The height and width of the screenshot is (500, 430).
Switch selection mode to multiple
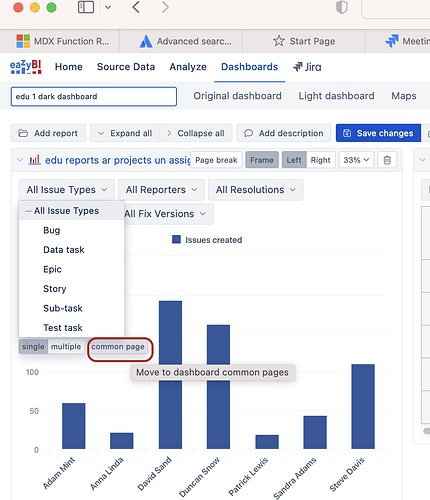click(66, 347)
